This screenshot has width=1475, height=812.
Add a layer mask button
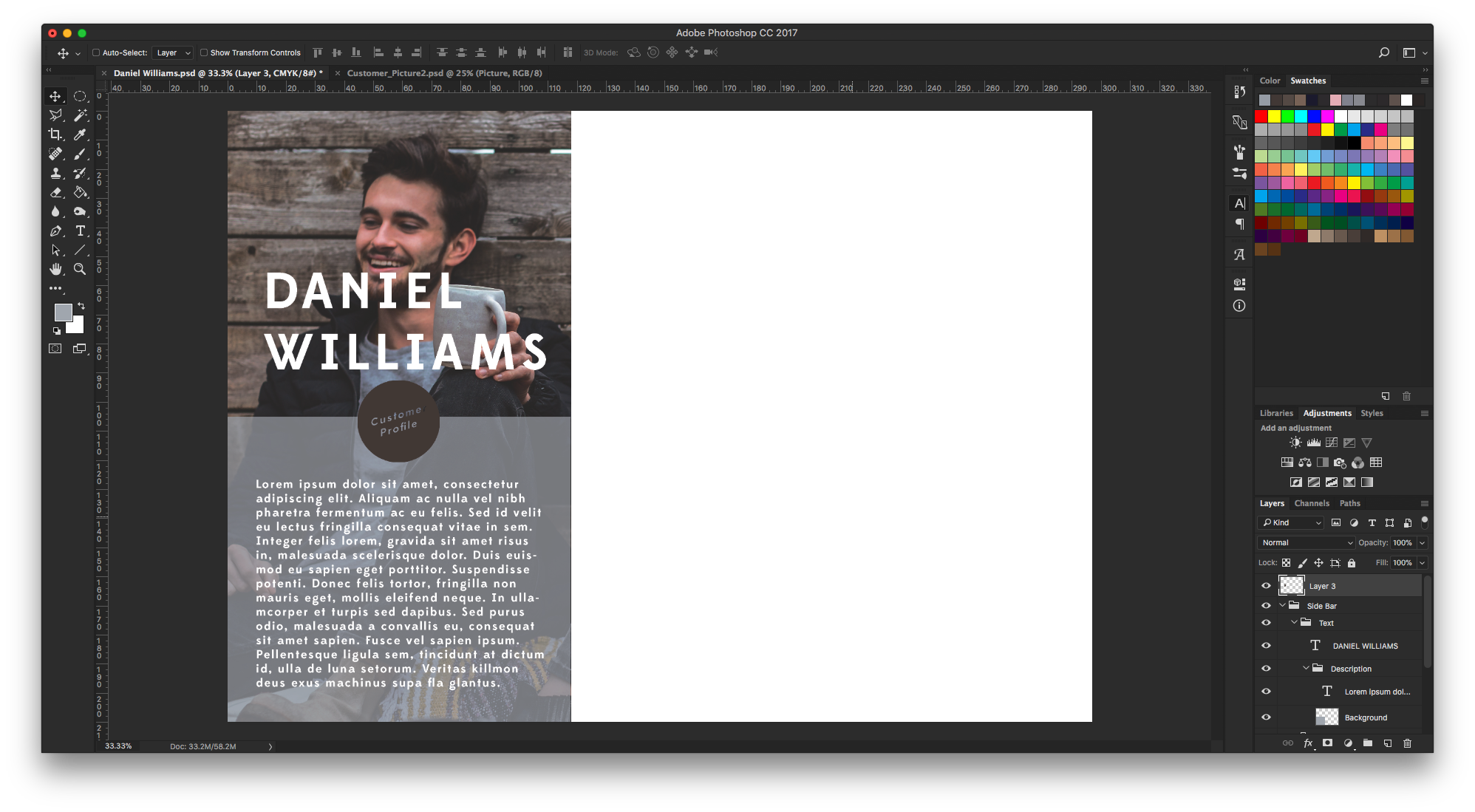click(1328, 743)
